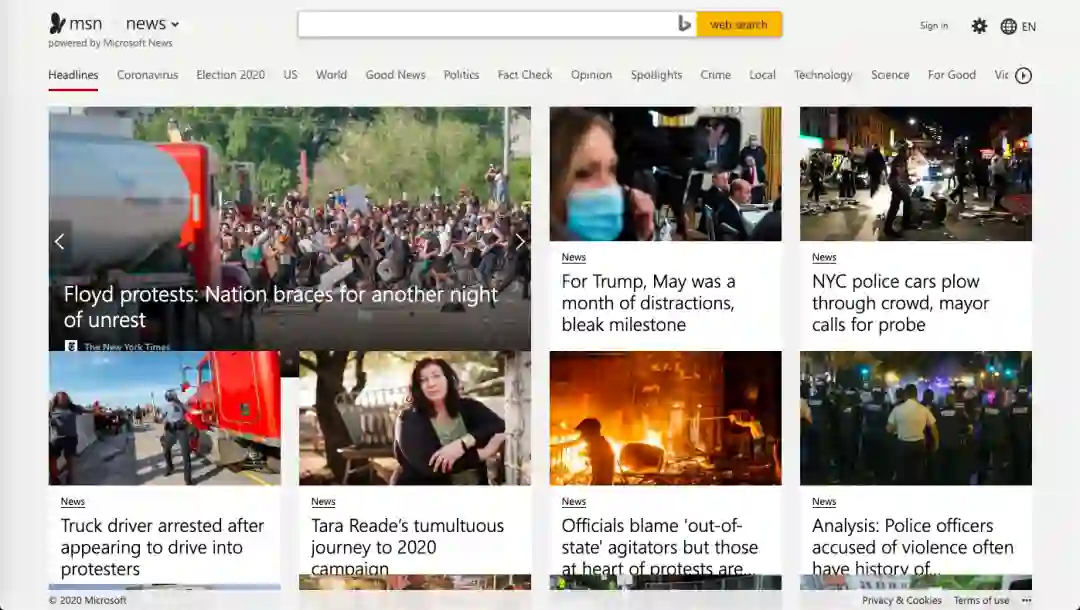Open the Tara Reade article thumbnail

(414, 418)
